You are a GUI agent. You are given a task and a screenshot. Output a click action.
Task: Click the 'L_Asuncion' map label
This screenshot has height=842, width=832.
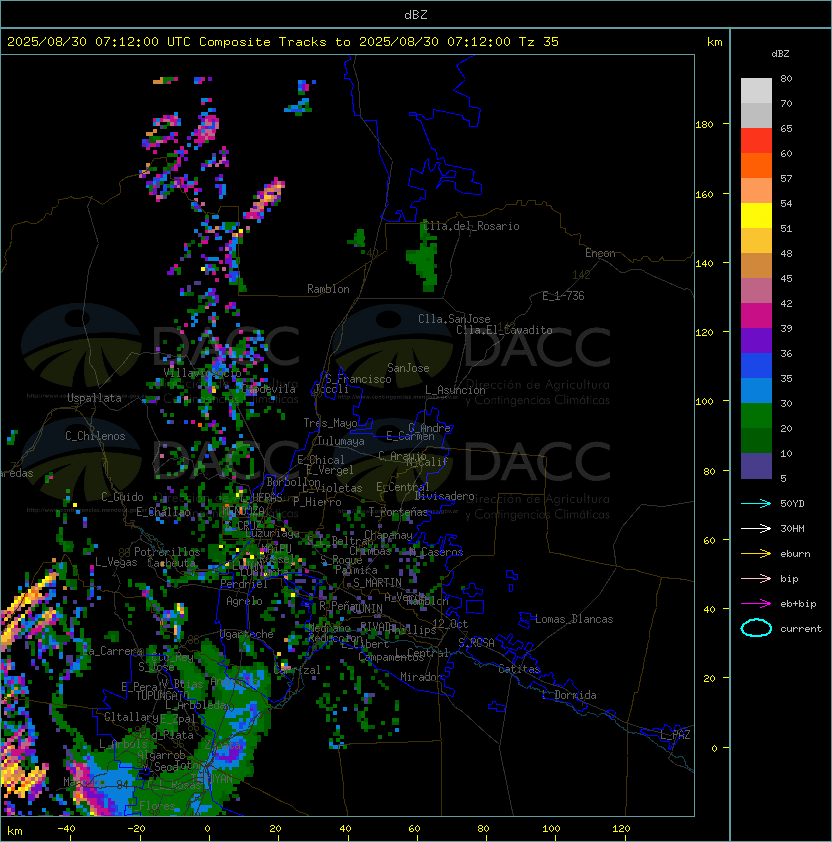click(x=455, y=390)
